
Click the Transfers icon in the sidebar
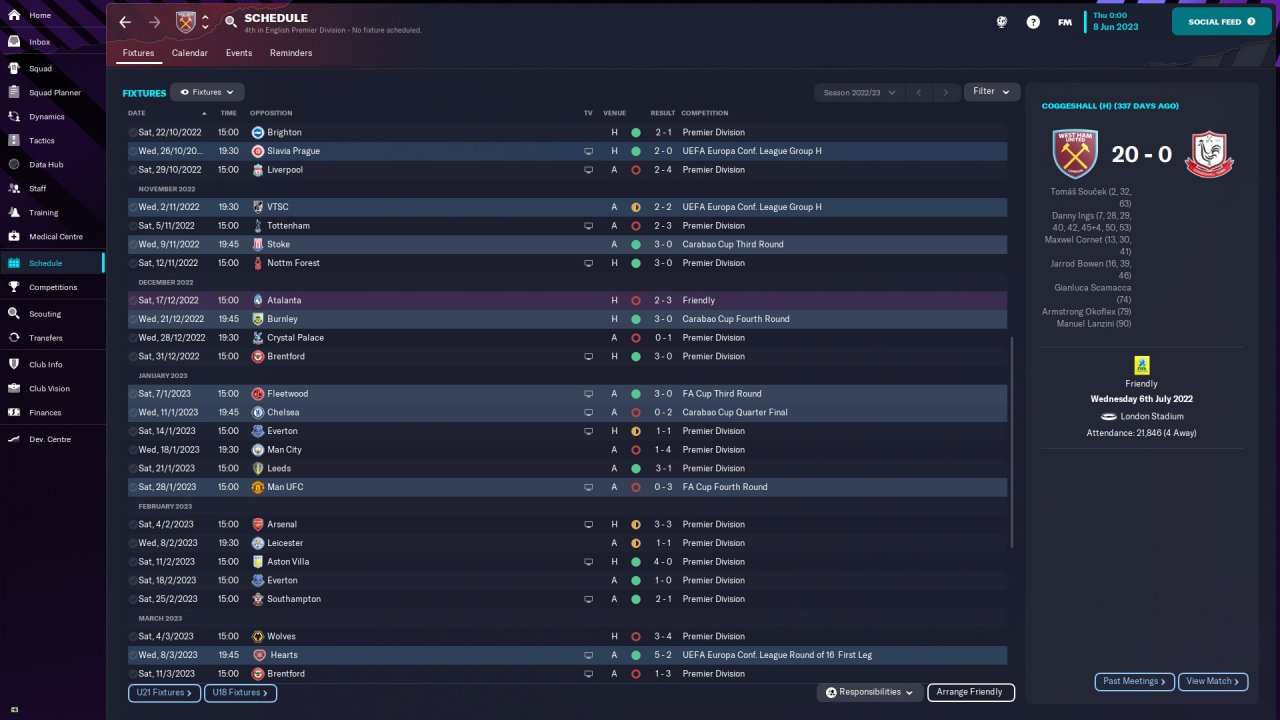(x=14, y=338)
